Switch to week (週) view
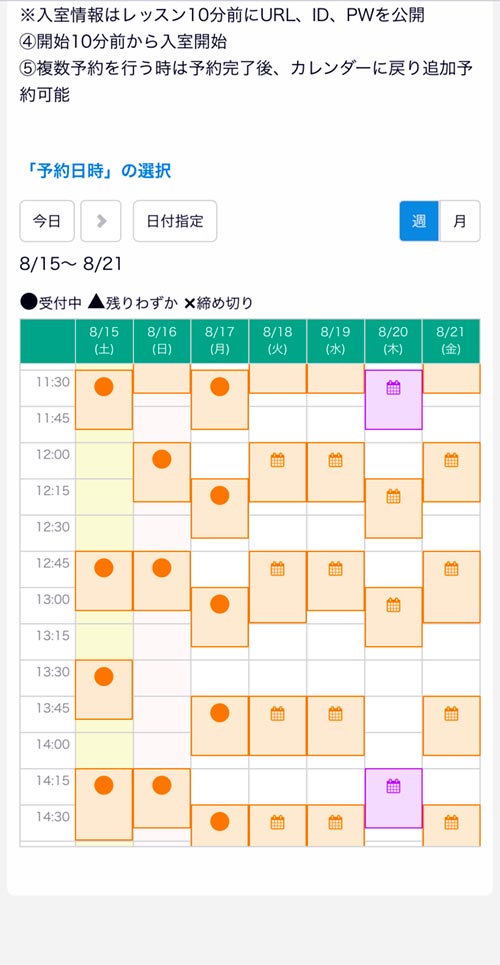500x965 pixels. 419,221
